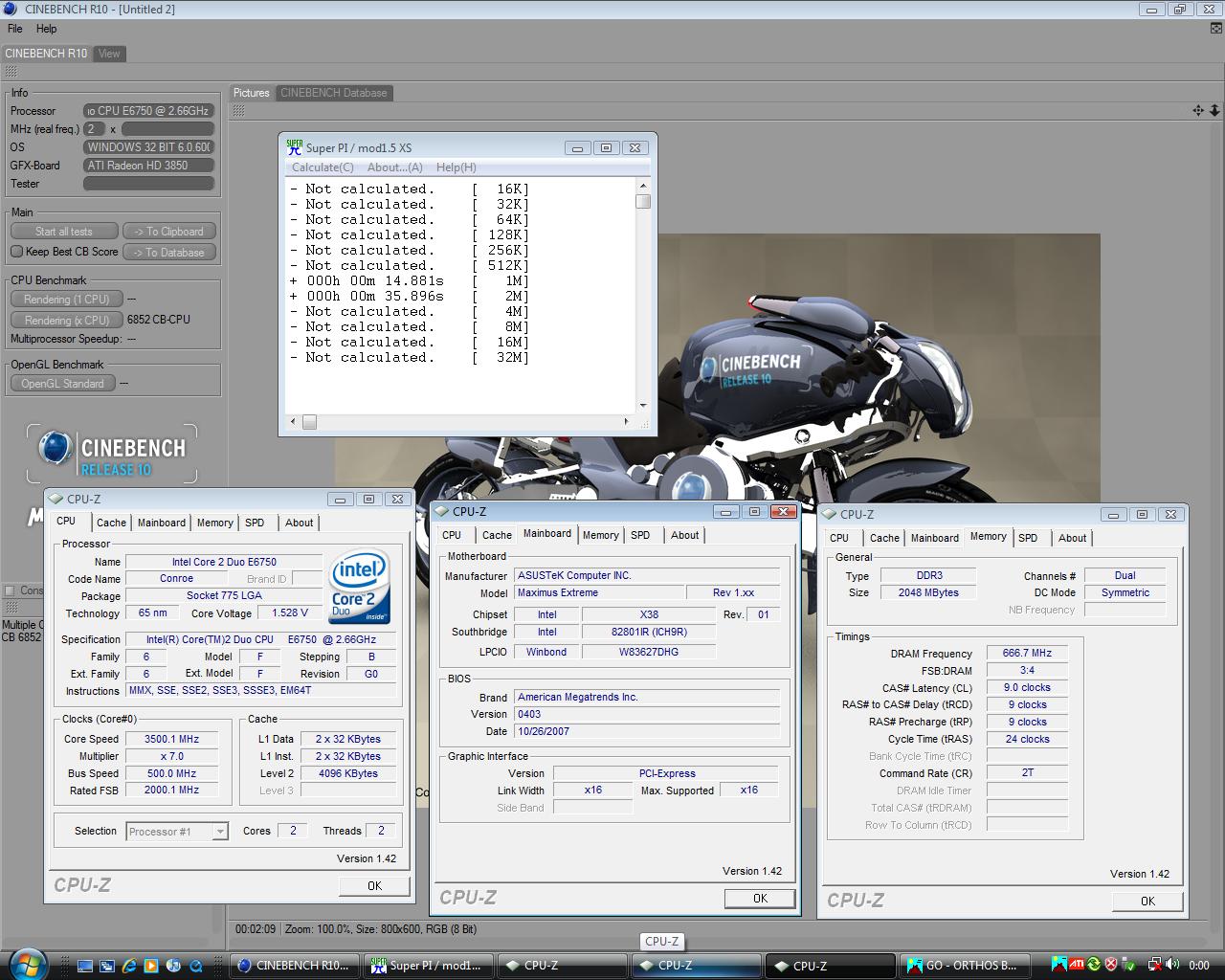Click Show Desktop quick launch icon
1225x980 pixels.
85,966
